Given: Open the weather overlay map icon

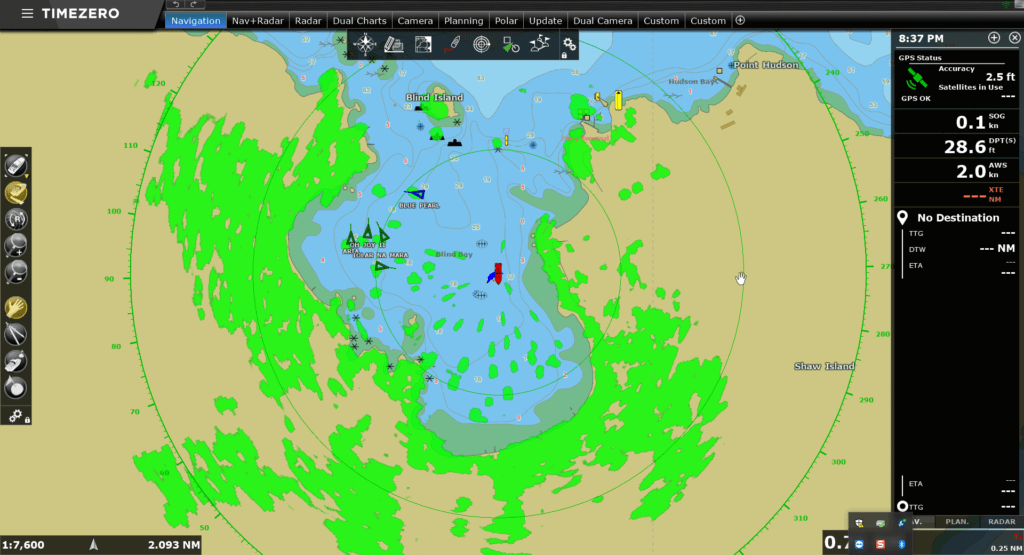Looking at the screenshot, I should (x=423, y=44).
